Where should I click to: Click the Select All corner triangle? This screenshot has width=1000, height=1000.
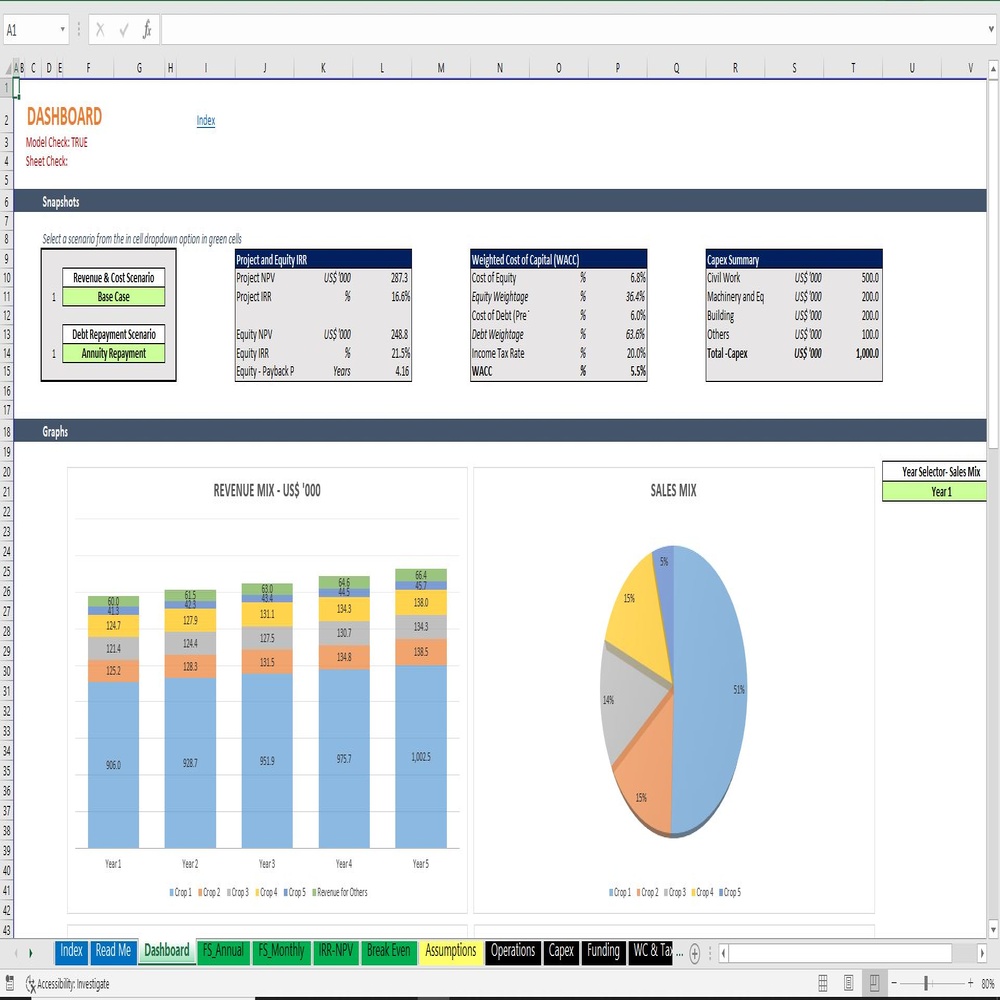click(7, 68)
